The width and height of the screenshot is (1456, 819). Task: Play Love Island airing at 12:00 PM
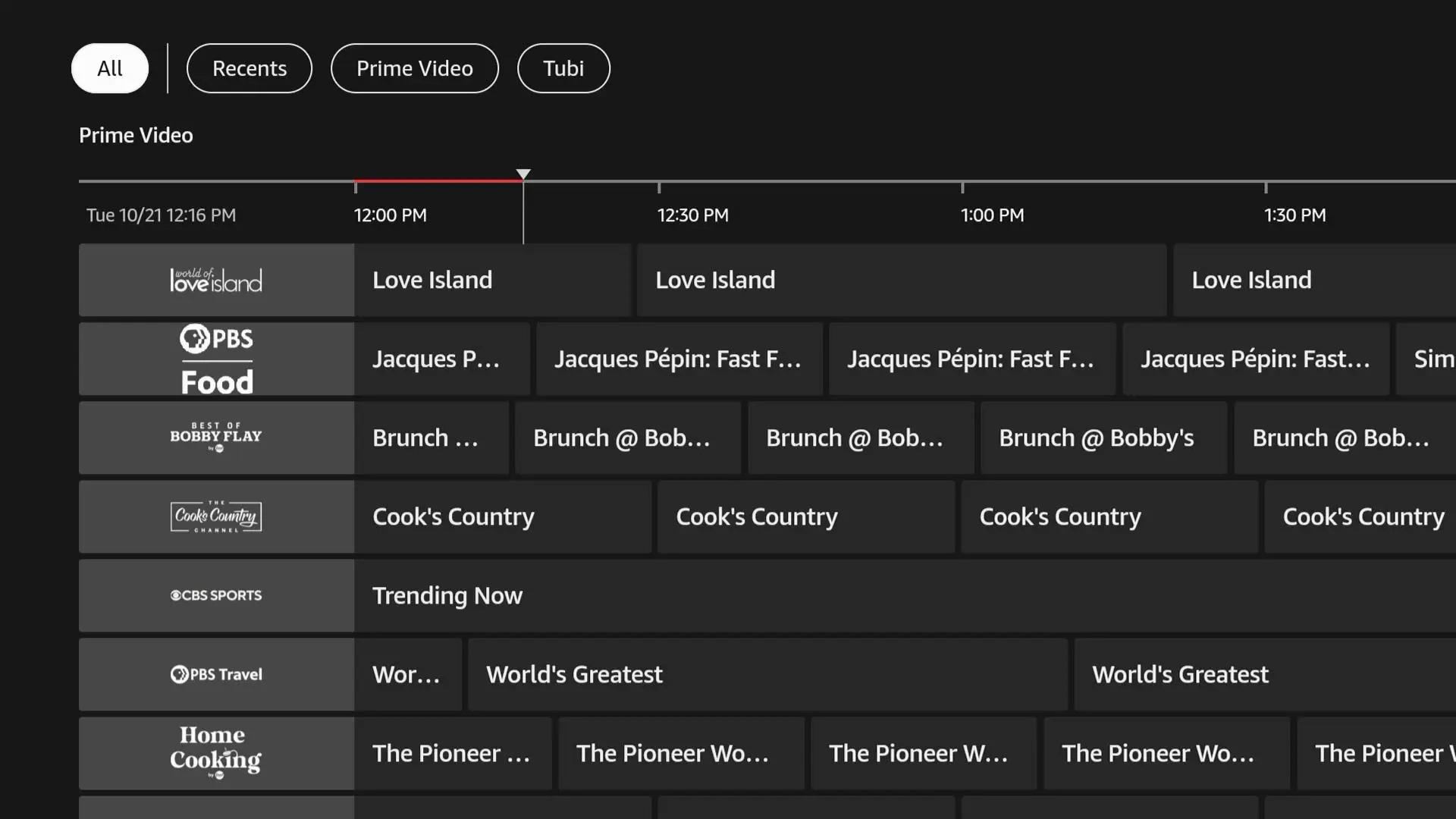493,280
